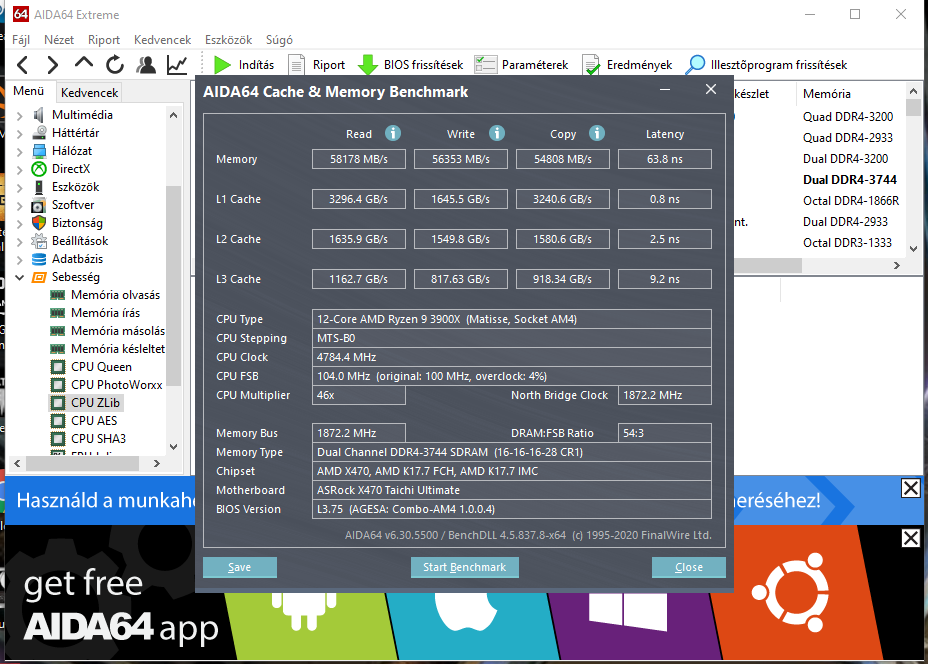Select CPU AES benchmark
928x664 pixels.
[x=94, y=421]
